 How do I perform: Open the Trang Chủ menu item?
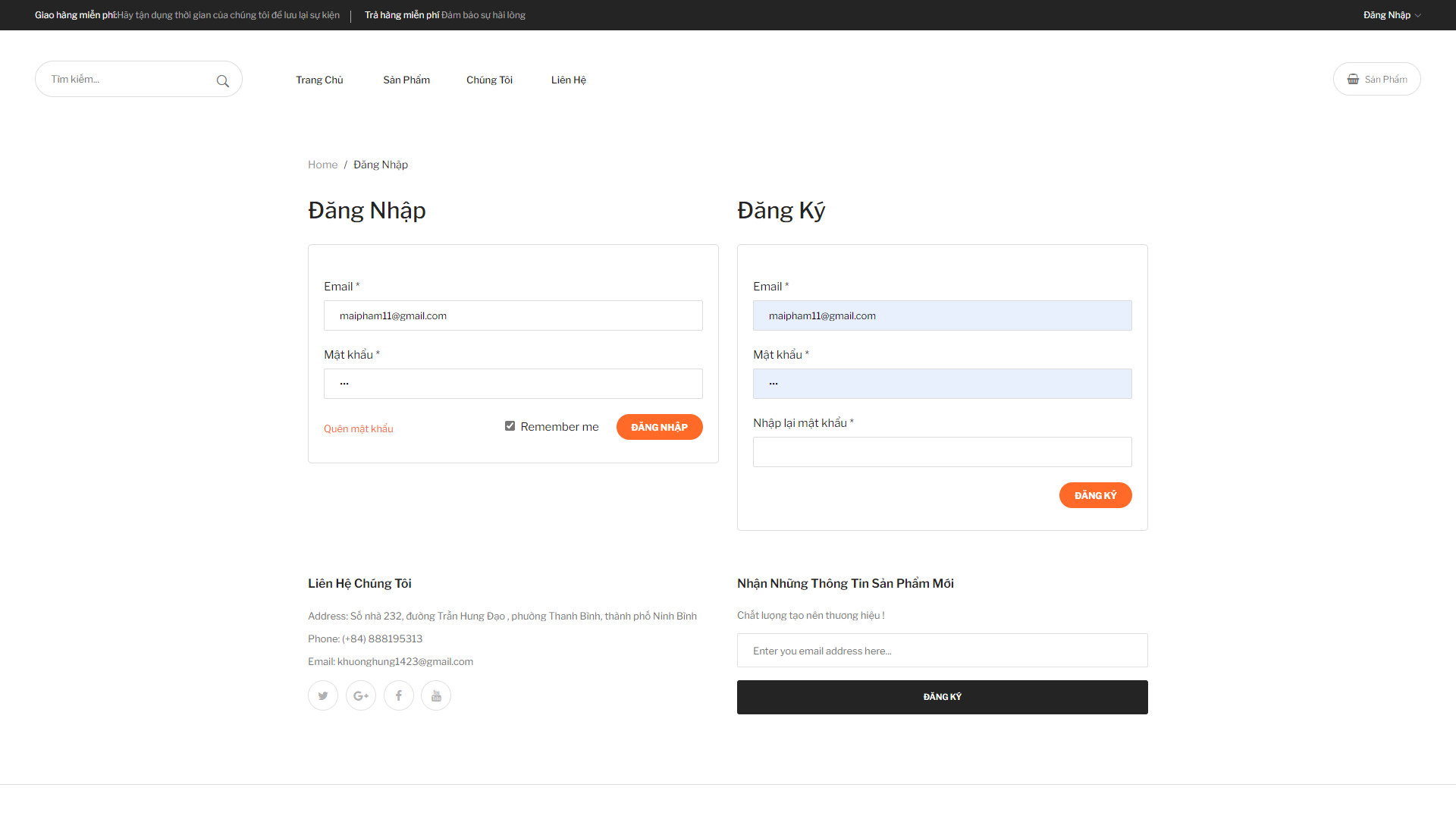point(319,80)
